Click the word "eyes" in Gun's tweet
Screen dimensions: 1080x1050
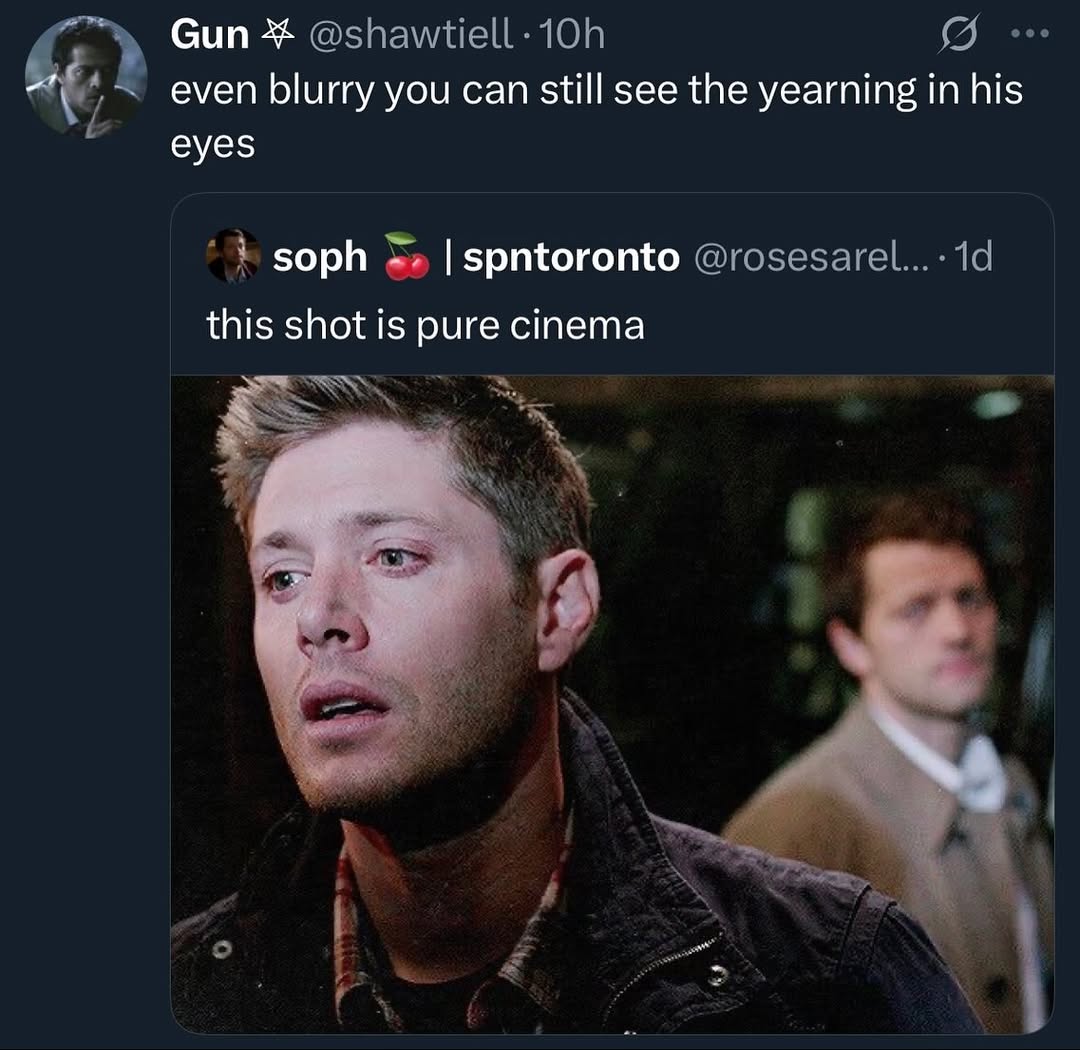(212, 144)
